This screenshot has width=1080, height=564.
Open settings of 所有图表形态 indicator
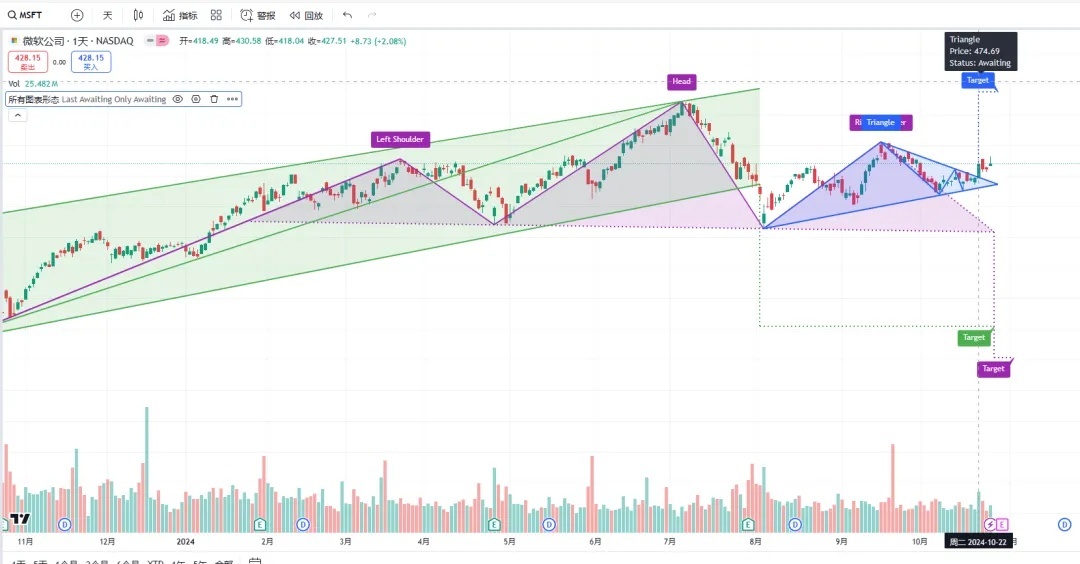coord(196,99)
